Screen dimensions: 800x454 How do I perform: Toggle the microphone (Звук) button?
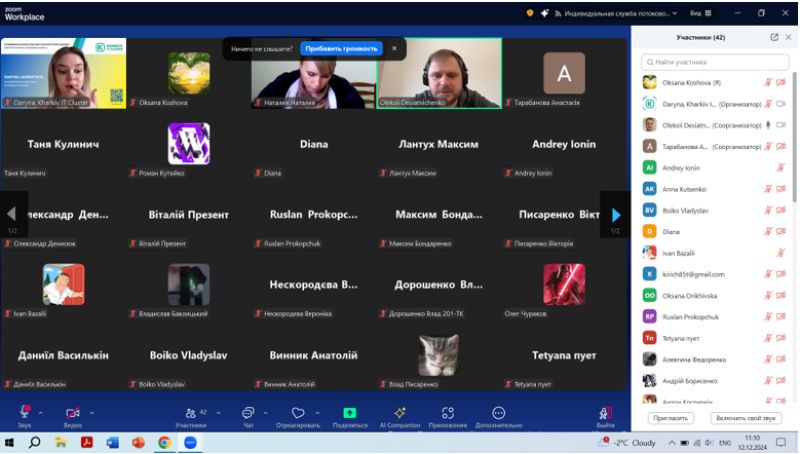(24, 413)
